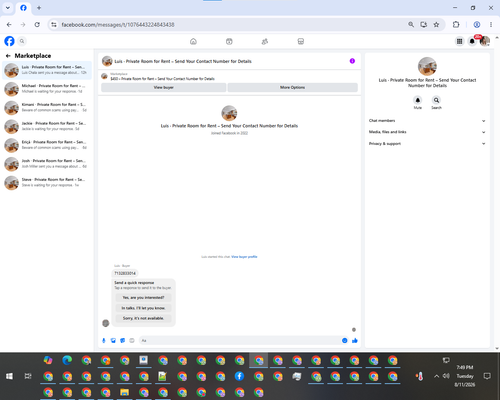Click the large listing photo in the right panel
This screenshot has height=400, width=500.
(427, 66)
